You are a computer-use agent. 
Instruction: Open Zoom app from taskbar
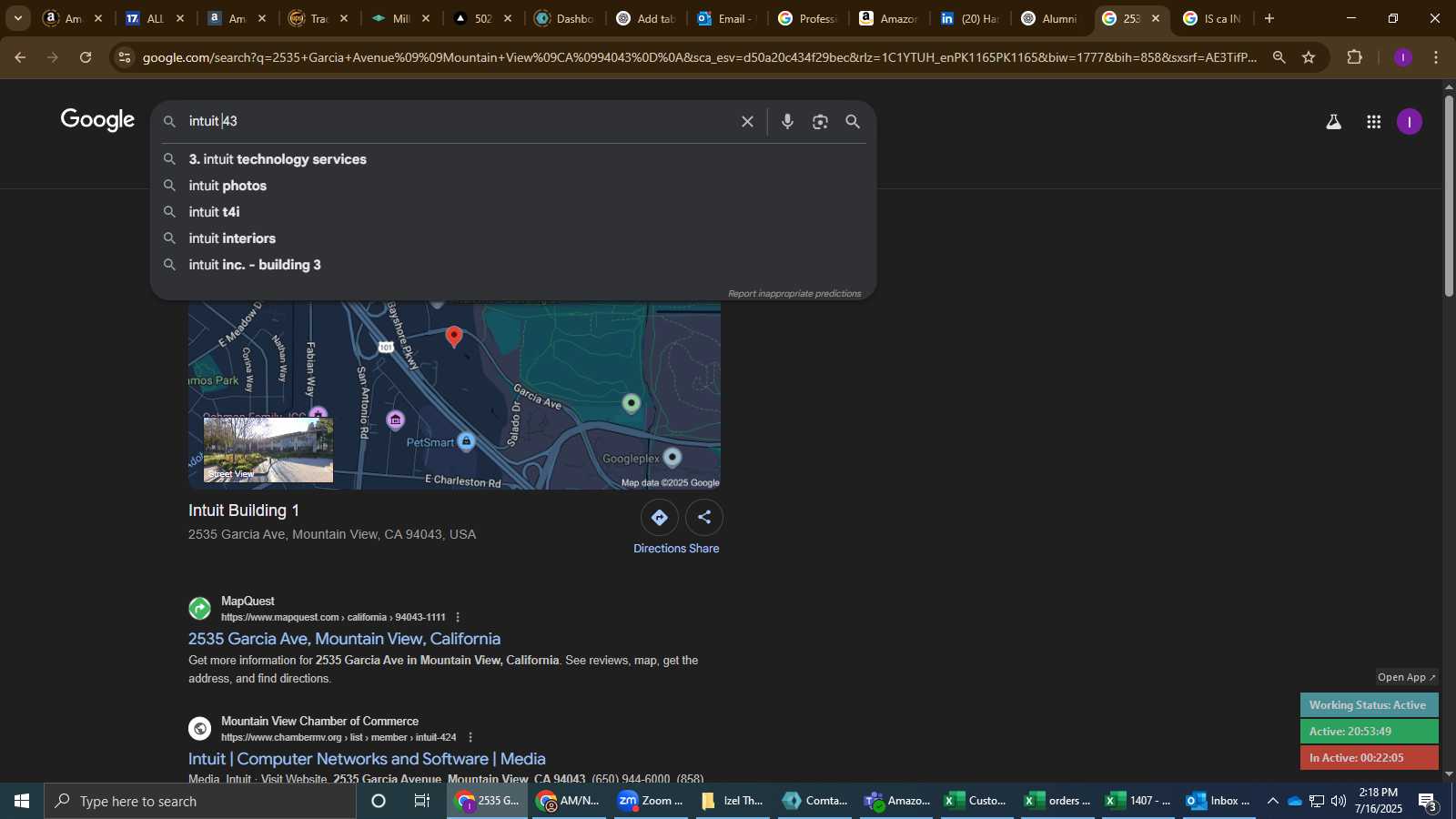point(651,801)
